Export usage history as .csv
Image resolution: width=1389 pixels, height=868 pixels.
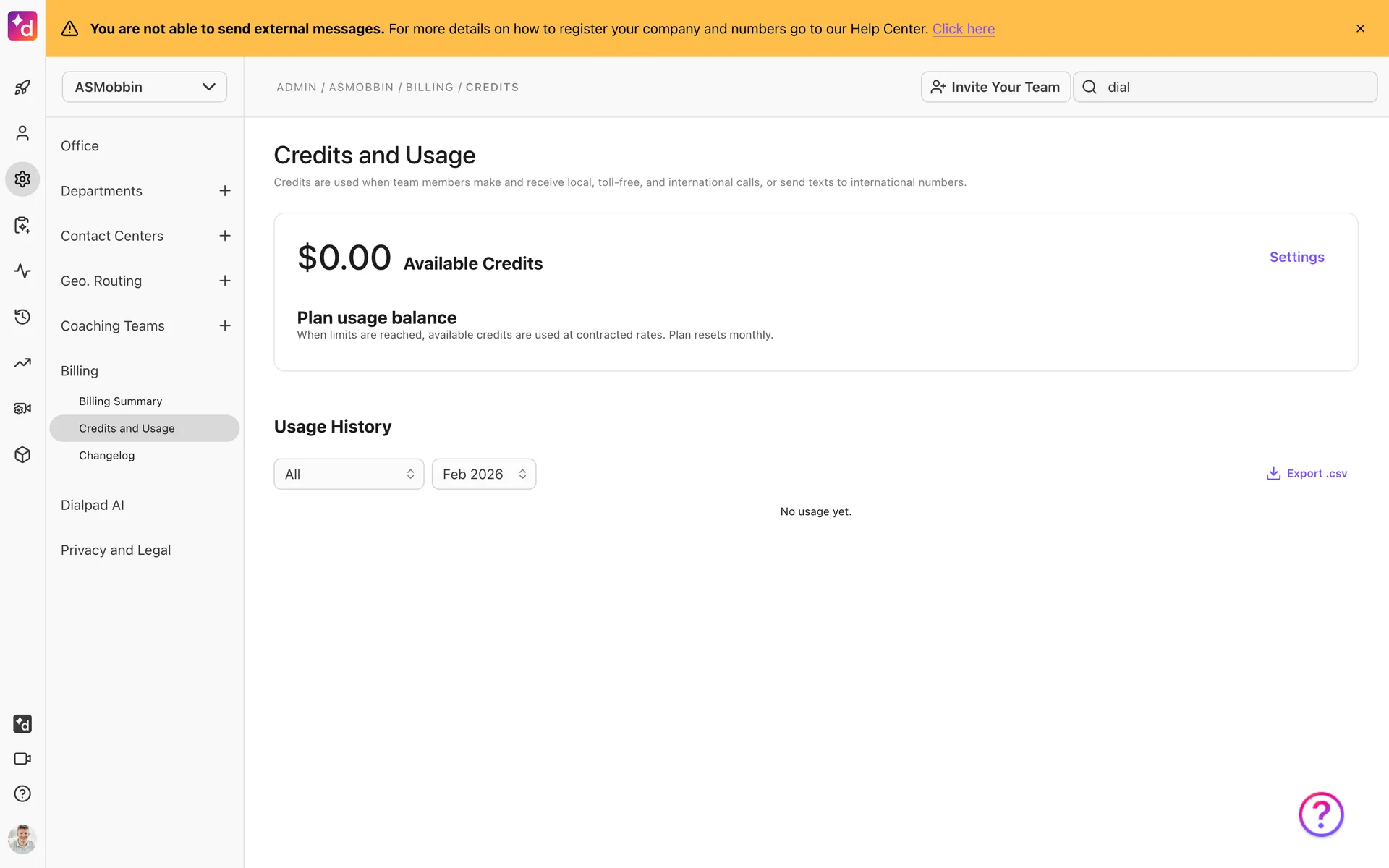[x=1307, y=474]
